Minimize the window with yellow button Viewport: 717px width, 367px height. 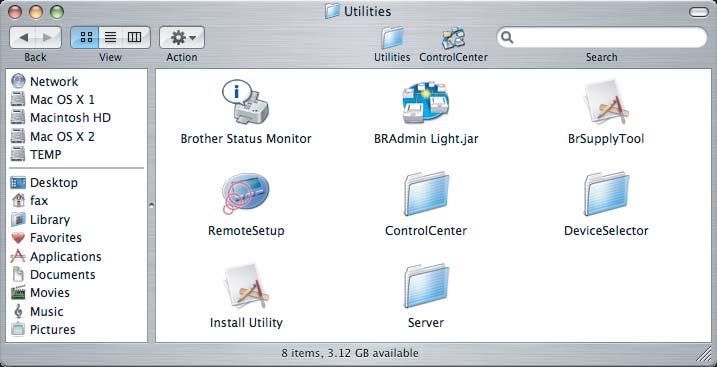[x=36, y=12]
